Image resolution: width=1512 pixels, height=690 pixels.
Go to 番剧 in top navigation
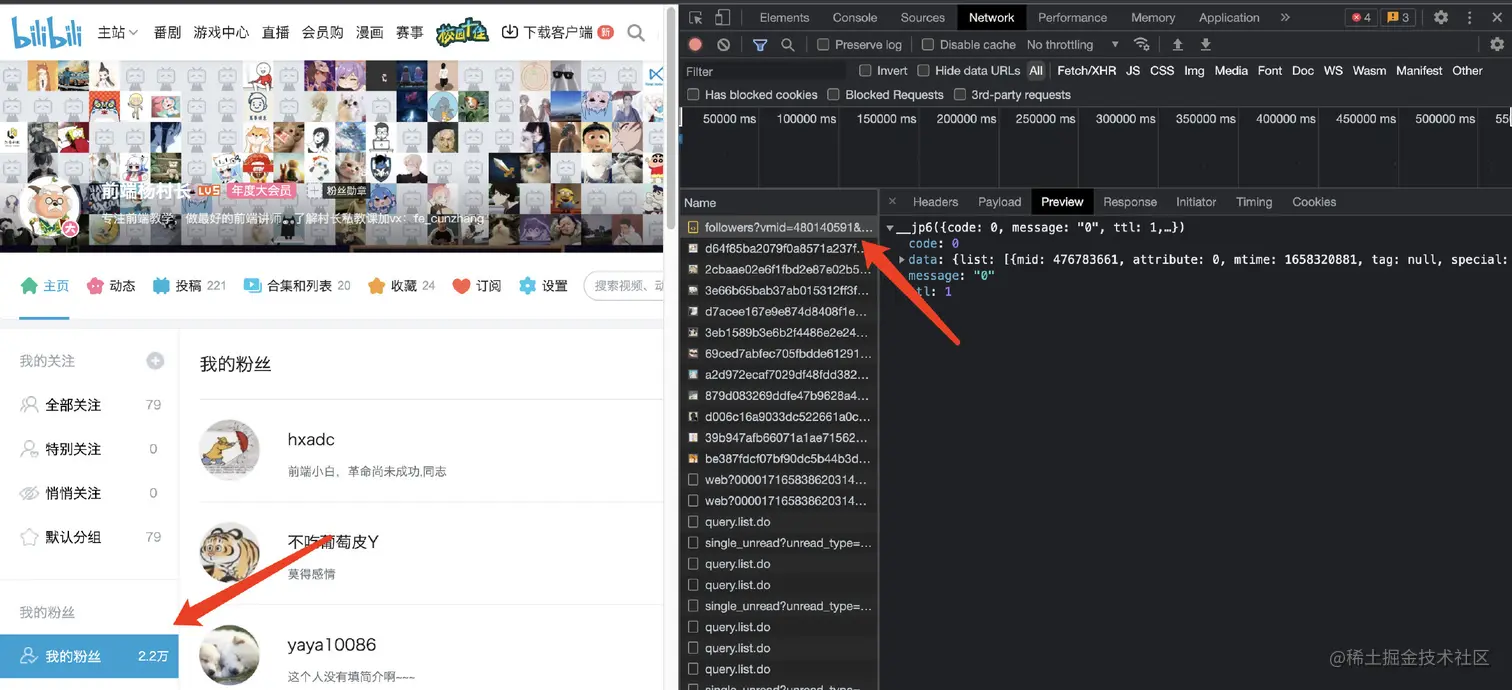coord(167,32)
